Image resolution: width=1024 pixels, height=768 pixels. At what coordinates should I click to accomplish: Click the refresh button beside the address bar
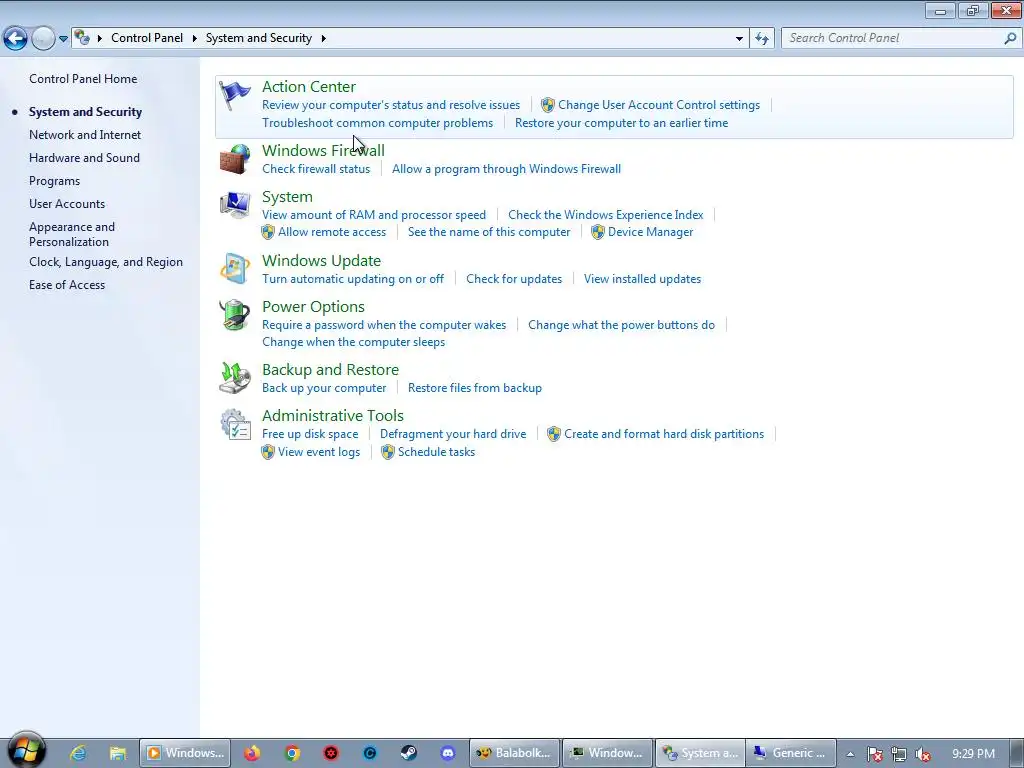tap(762, 39)
